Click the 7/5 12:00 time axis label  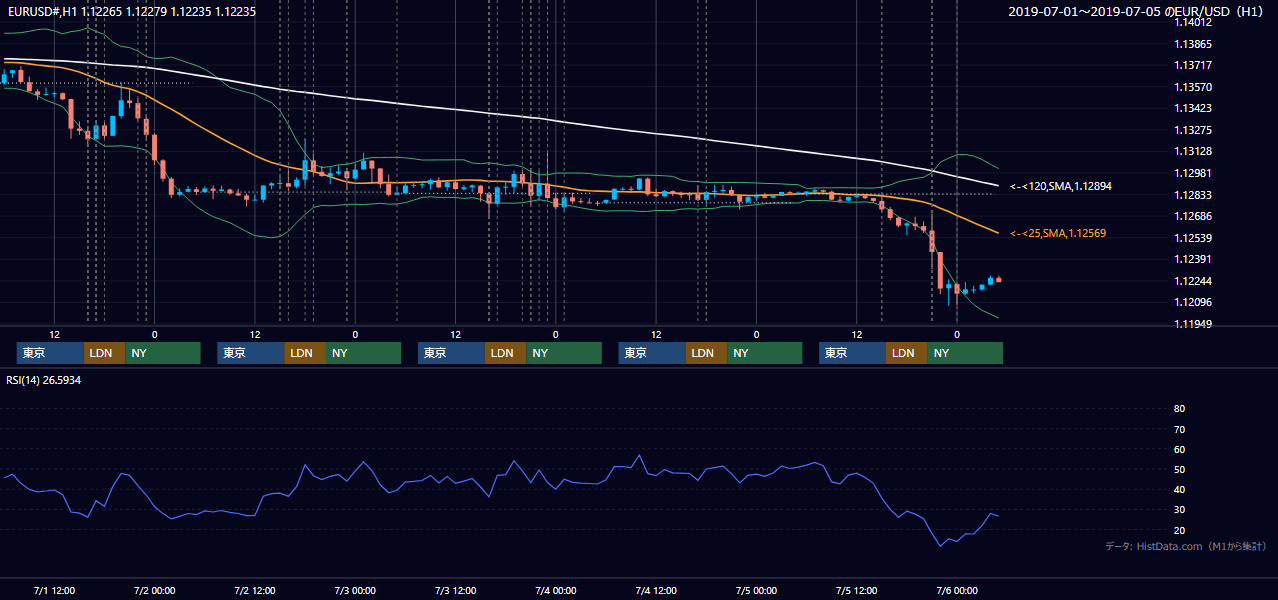coord(857,590)
